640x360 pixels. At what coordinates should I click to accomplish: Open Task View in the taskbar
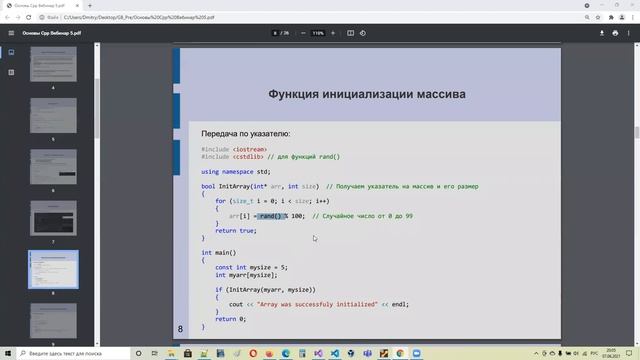(x=154, y=353)
